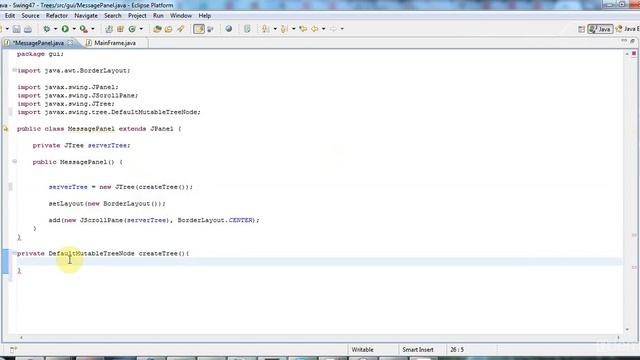Open the Search menu

[113, 16]
